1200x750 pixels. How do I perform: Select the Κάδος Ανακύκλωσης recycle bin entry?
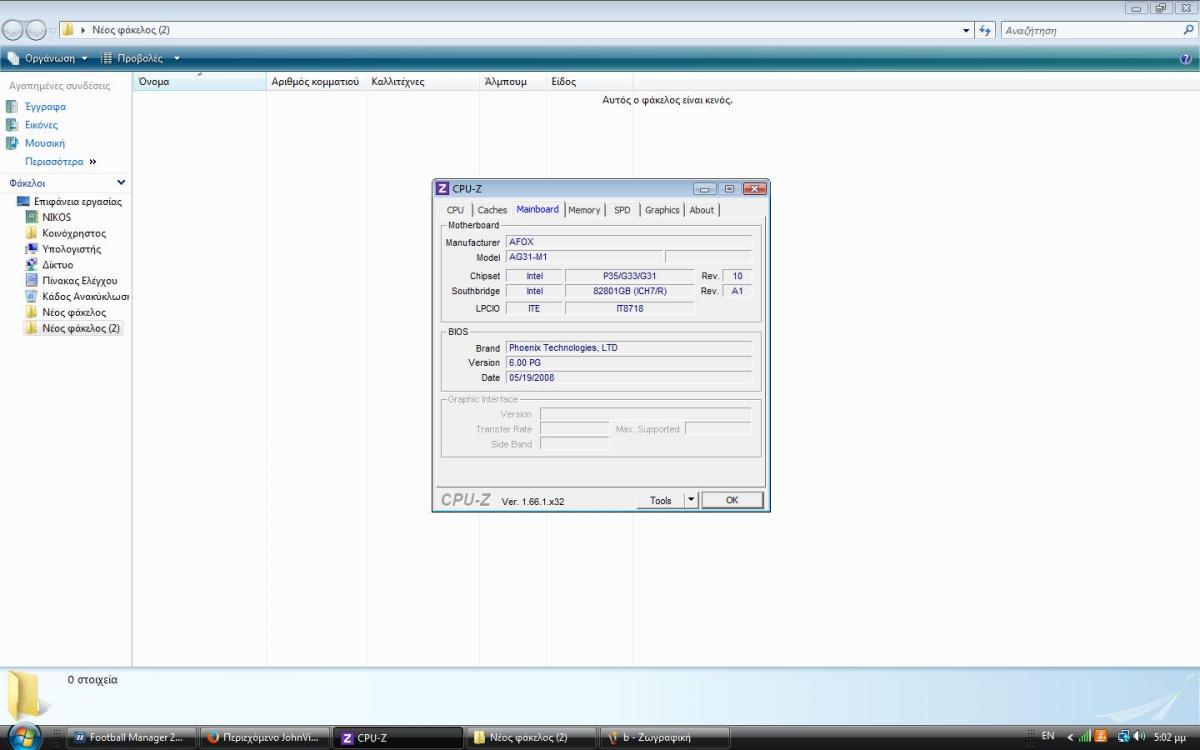[85, 297]
